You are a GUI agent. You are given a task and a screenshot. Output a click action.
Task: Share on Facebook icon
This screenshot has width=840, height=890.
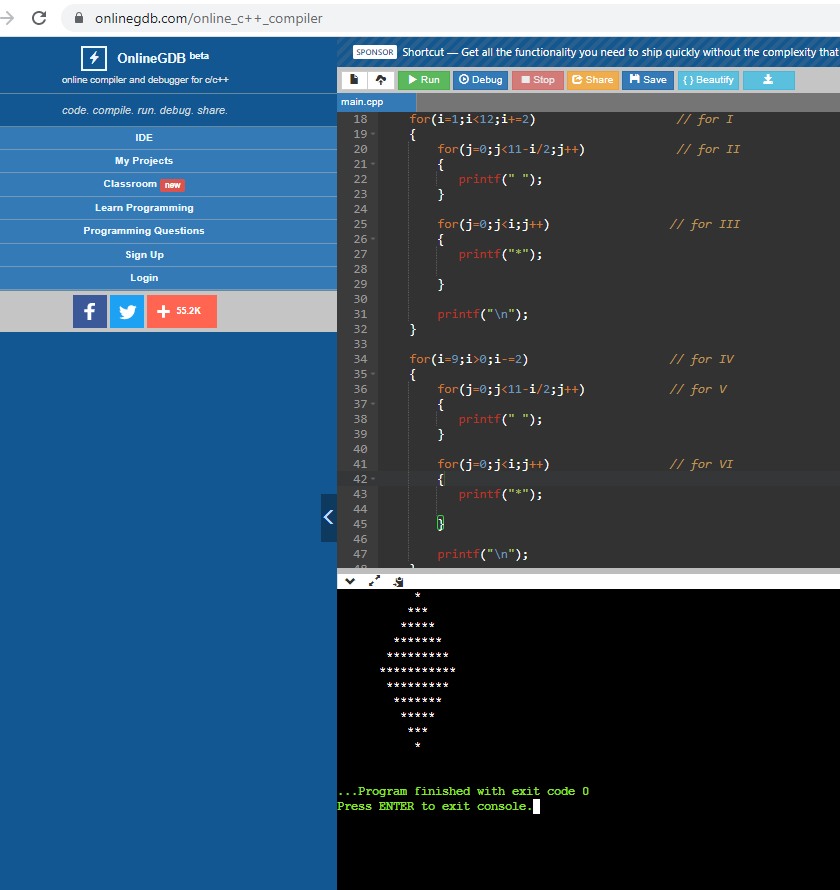[90, 312]
